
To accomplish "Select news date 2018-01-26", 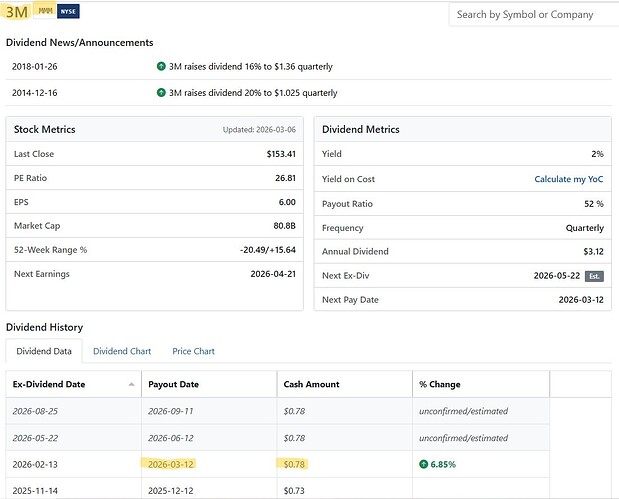I will (x=35, y=66).
